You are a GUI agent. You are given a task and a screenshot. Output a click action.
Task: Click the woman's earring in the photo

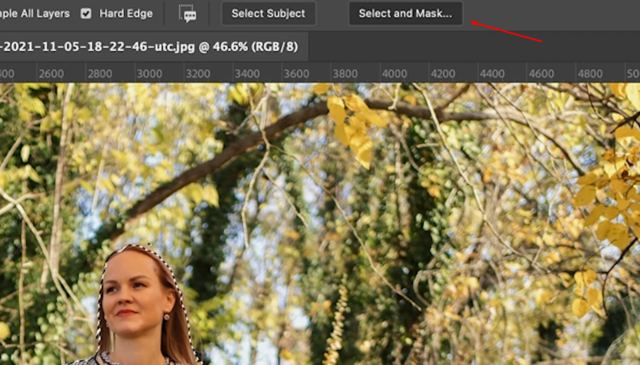click(167, 317)
